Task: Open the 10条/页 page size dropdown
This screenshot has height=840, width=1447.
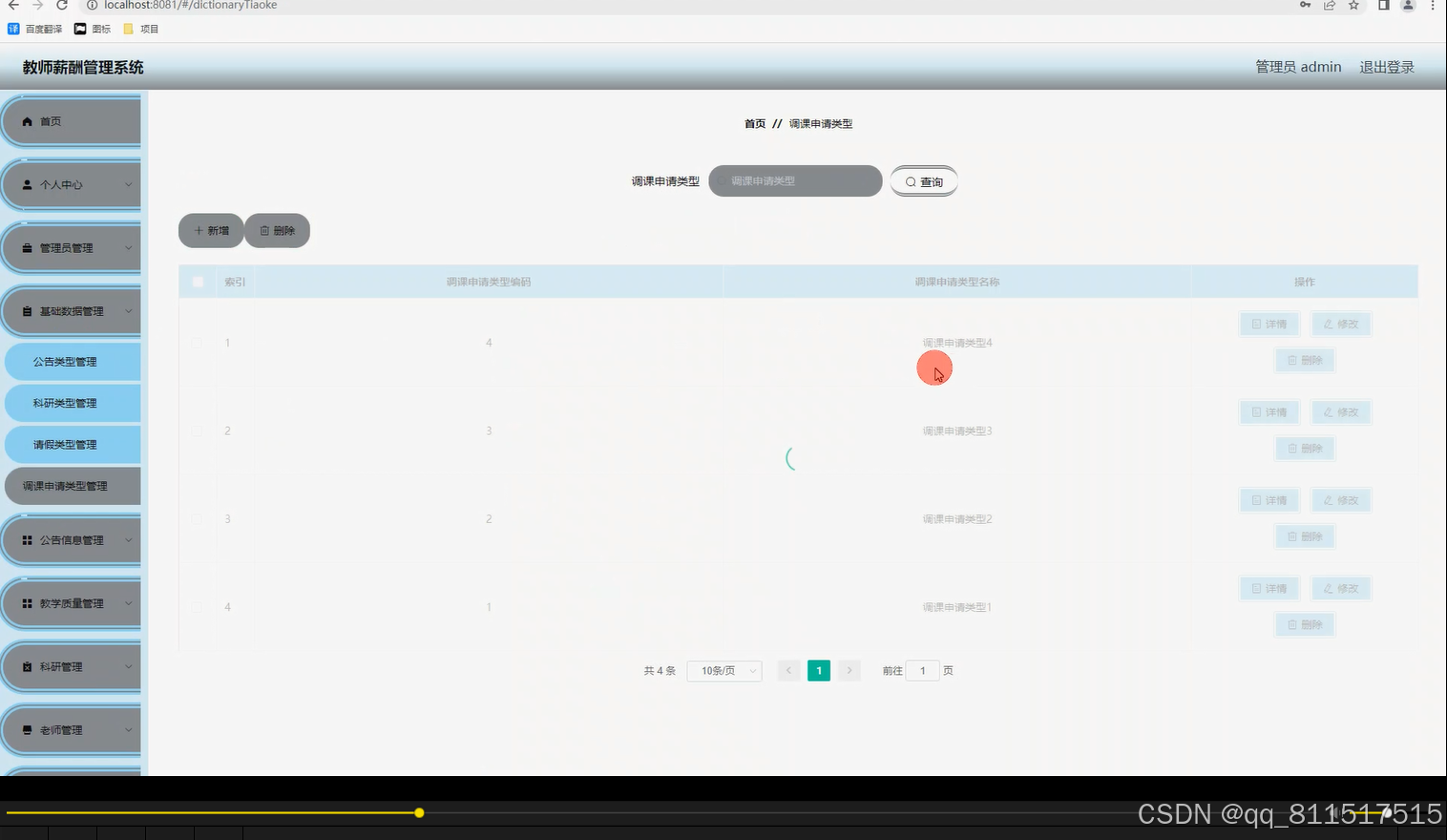Action: [724, 671]
